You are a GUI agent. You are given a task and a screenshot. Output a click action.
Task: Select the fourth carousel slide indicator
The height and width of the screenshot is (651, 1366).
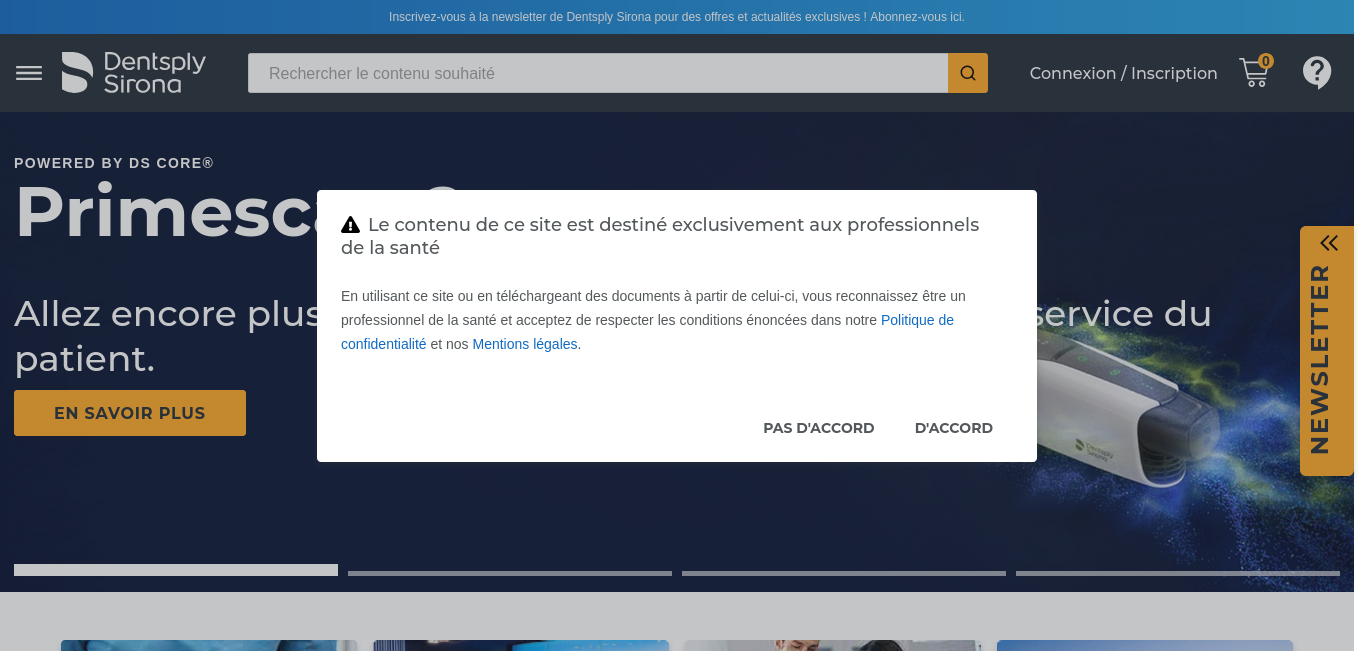pos(1178,573)
